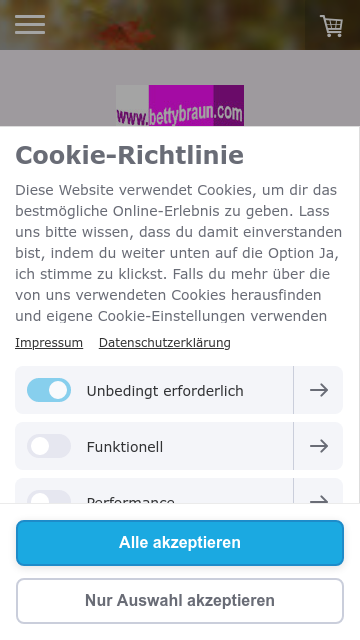Enable the Funktionell cookies toggle
This screenshot has height=640, width=360.
coord(49,446)
